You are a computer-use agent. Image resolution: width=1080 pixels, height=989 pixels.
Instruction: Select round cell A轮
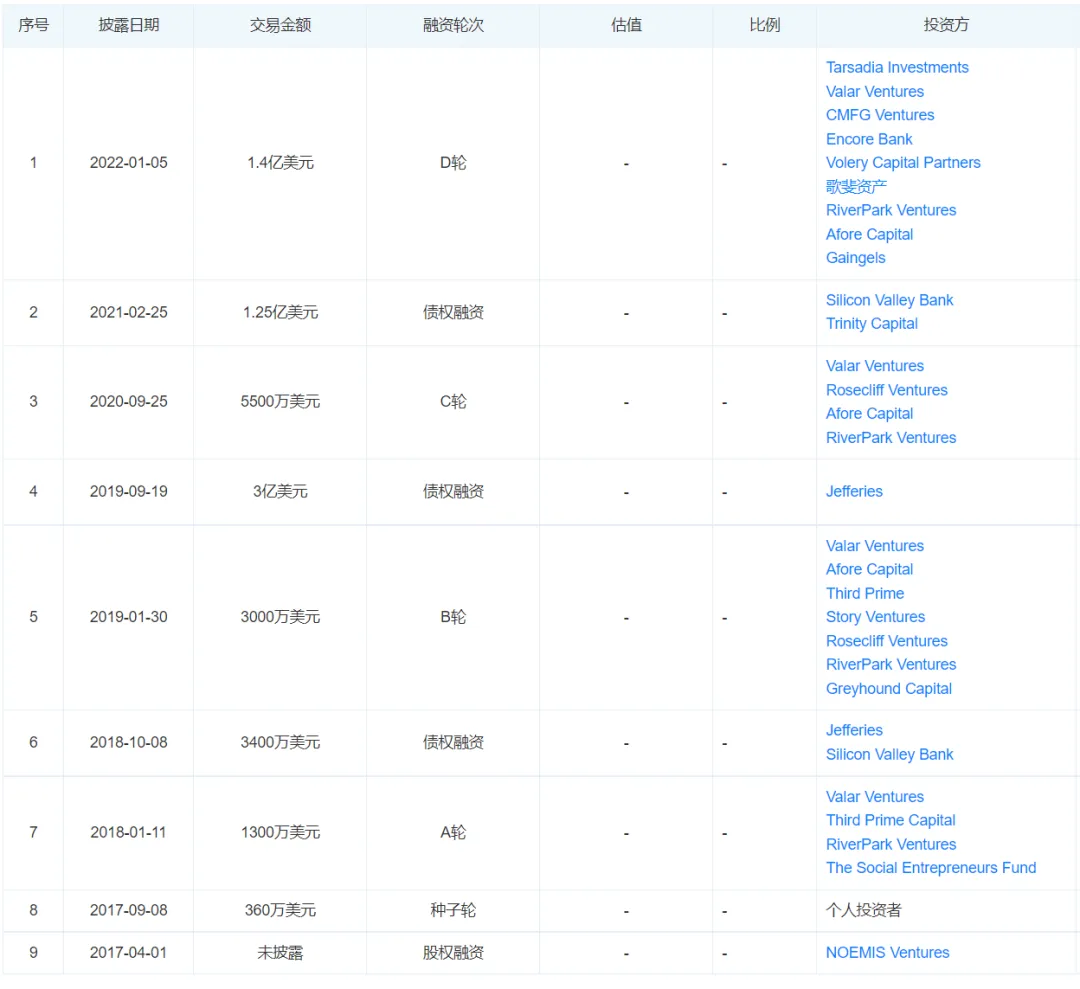pyautogui.click(x=453, y=832)
